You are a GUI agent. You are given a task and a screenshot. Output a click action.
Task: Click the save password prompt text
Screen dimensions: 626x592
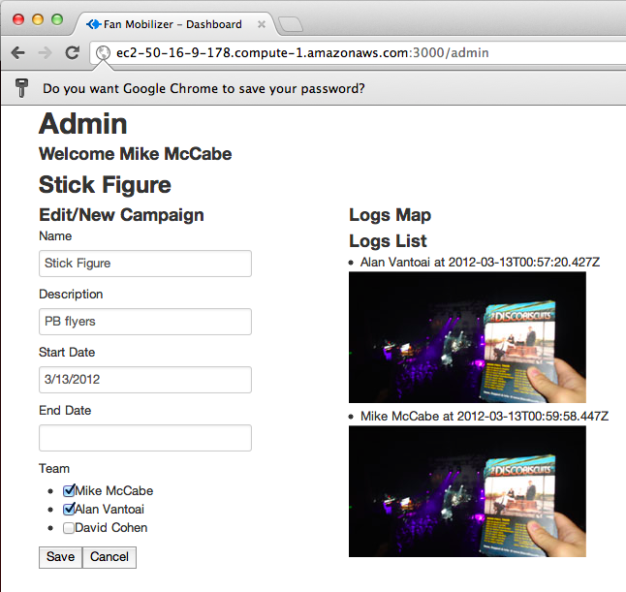tap(204, 88)
